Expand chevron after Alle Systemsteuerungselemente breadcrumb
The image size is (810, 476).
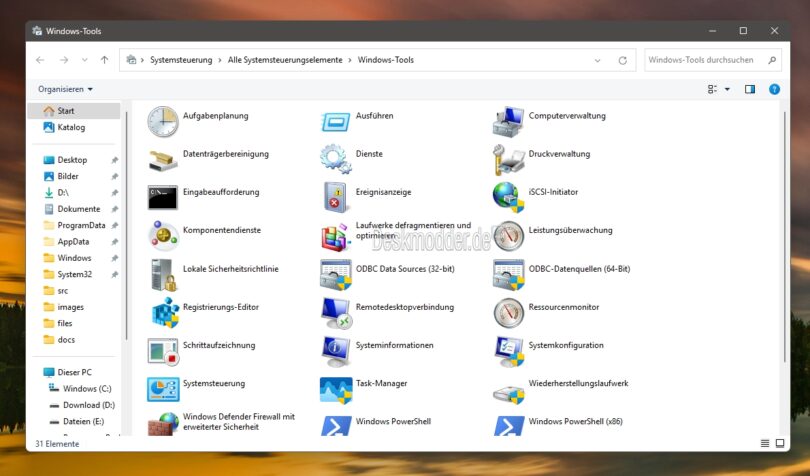click(x=350, y=60)
